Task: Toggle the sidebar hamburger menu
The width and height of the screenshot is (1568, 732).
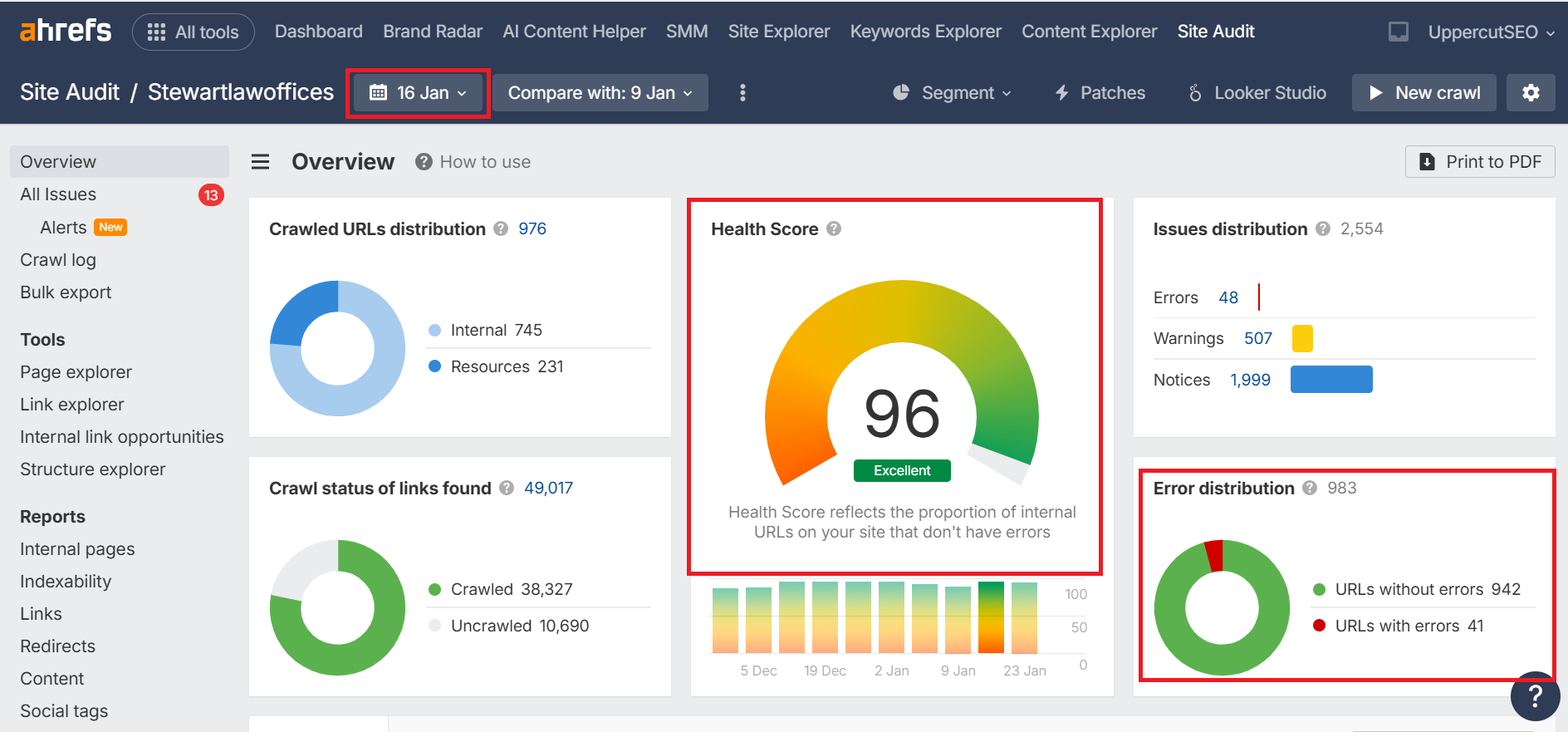Action: (261, 161)
